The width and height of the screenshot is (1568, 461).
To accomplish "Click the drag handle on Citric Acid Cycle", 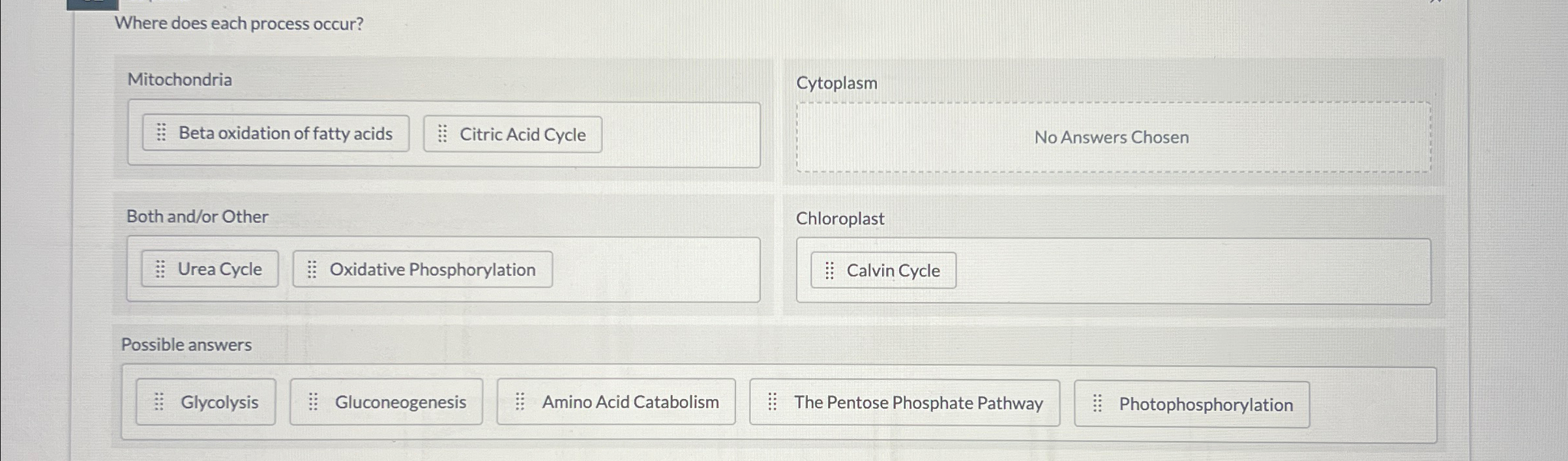I will [x=443, y=134].
